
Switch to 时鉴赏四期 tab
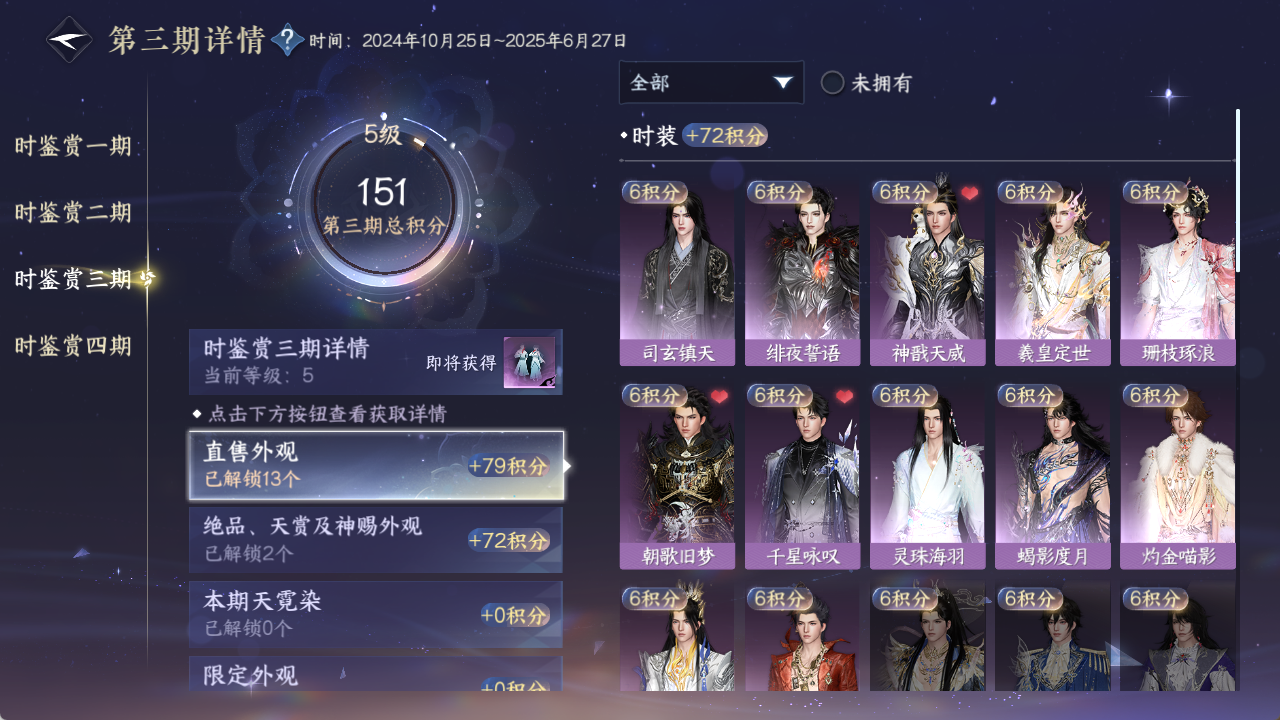coord(73,346)
